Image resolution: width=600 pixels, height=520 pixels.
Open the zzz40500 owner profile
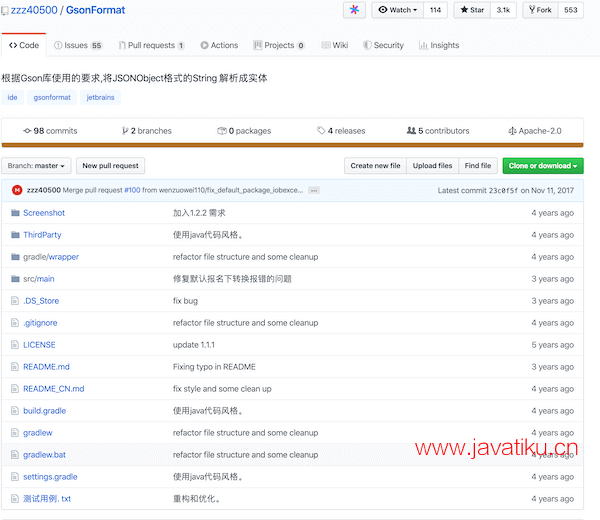point(34,10)
